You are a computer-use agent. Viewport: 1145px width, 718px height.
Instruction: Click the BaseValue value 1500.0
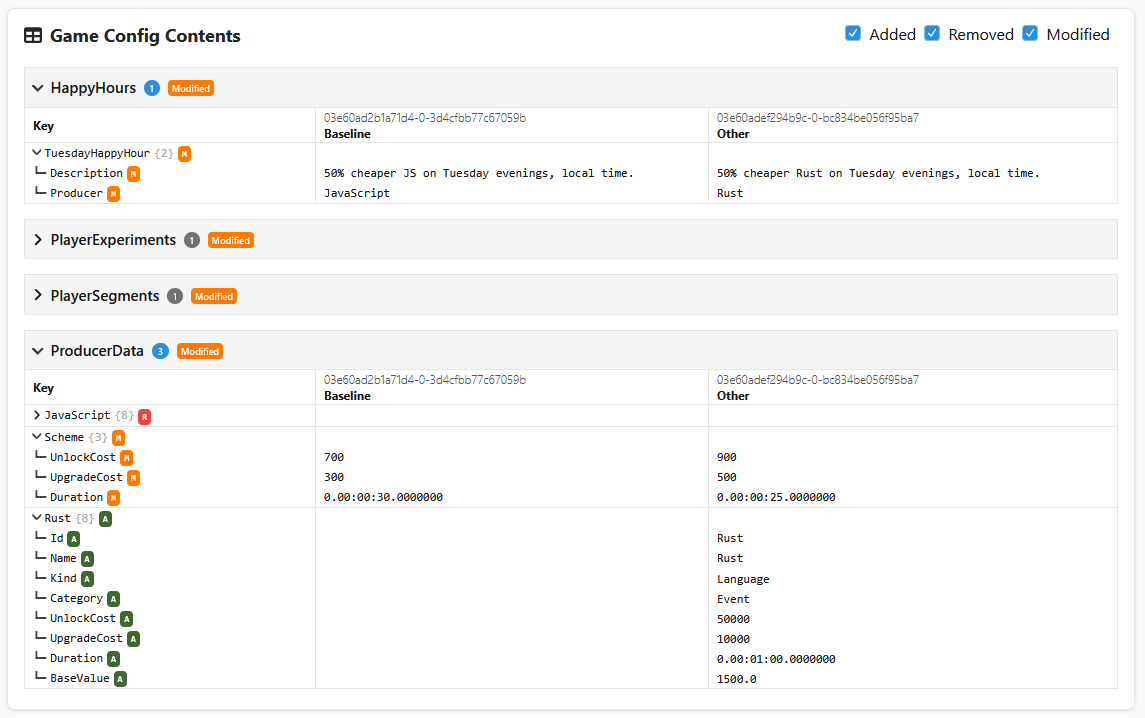pos(737,679)
